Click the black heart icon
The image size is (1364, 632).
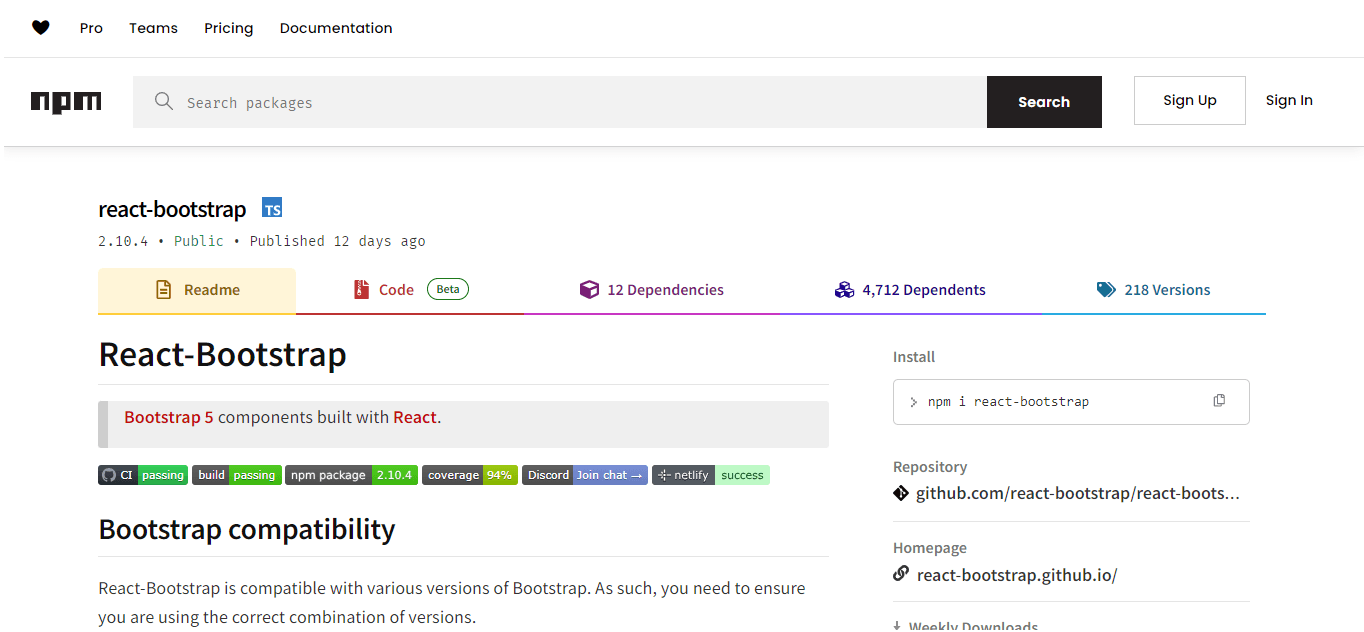pos(40,28)
